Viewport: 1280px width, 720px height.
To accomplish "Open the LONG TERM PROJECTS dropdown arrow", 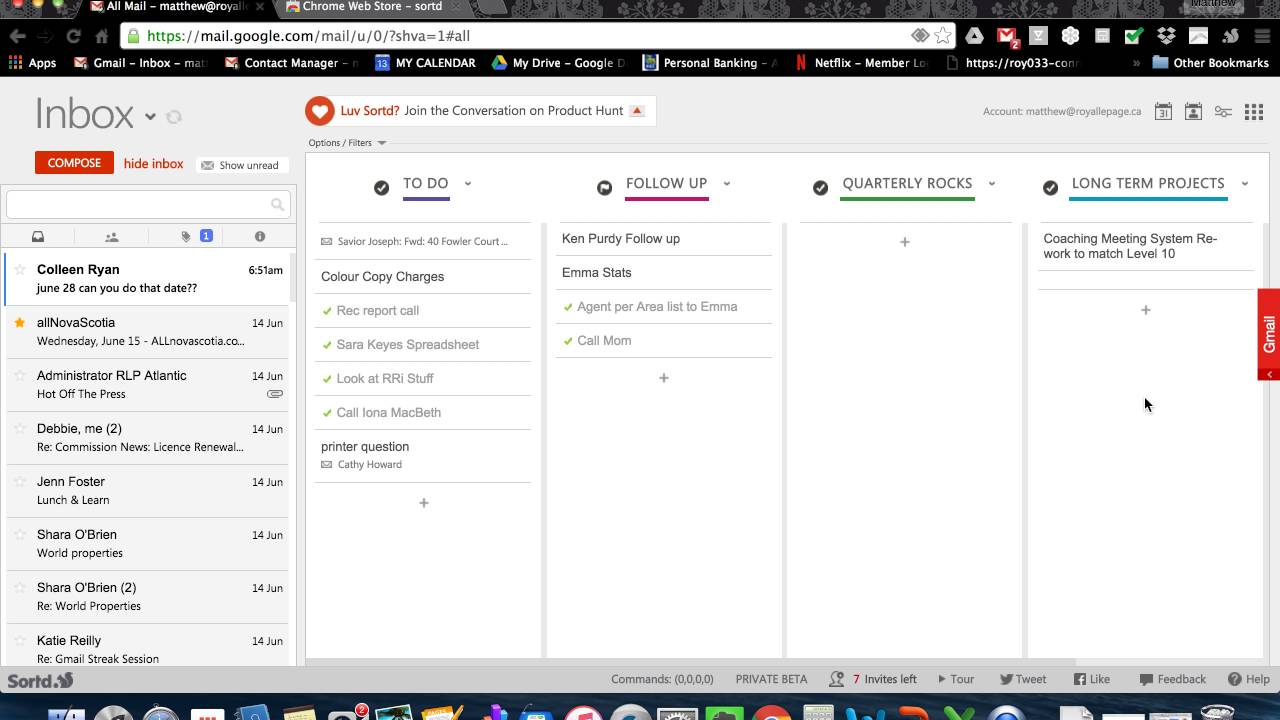I will (x=1245, y=184).
